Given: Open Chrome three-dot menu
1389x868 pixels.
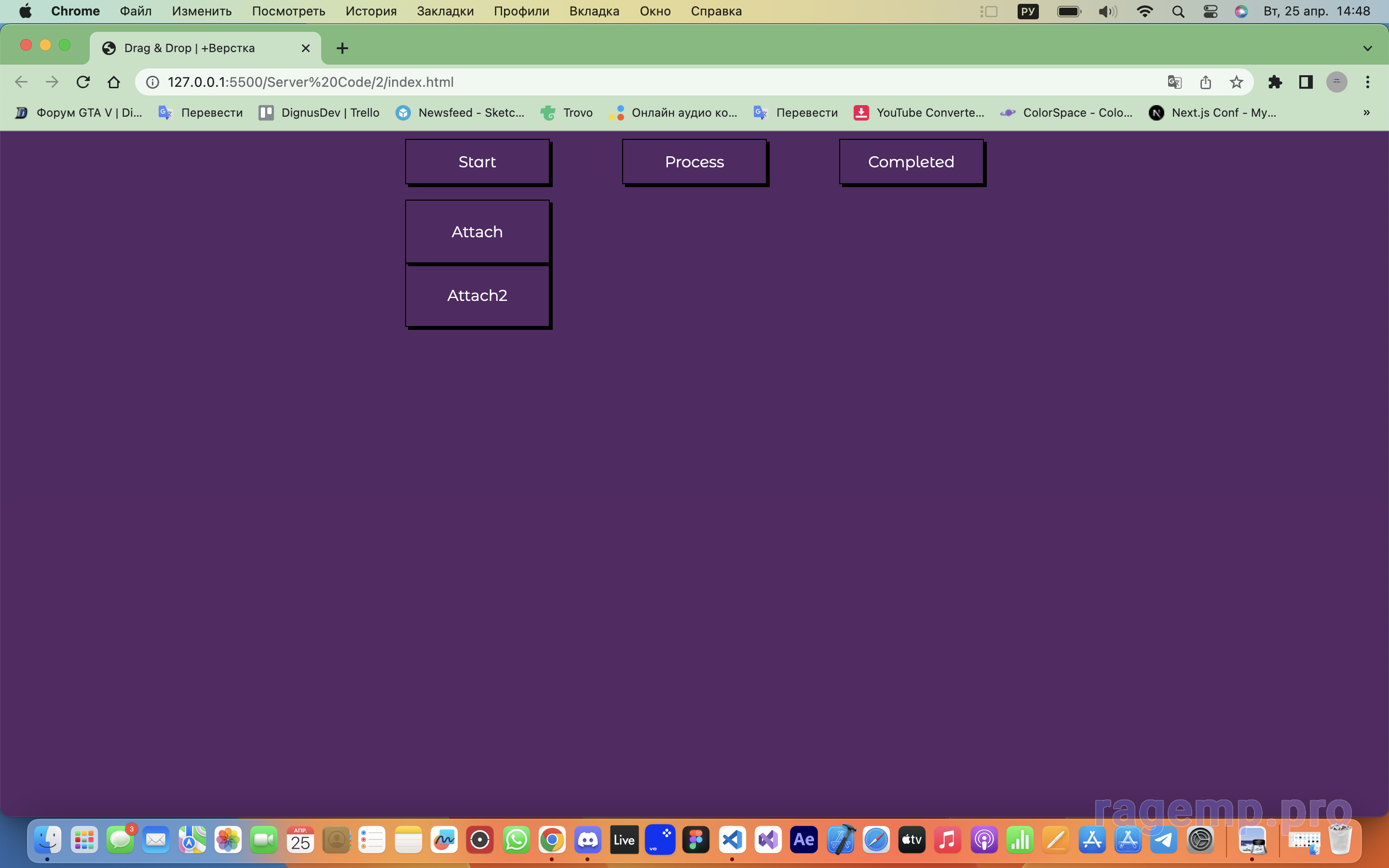Looking at the screenshot, I should tap(1367, 82).
